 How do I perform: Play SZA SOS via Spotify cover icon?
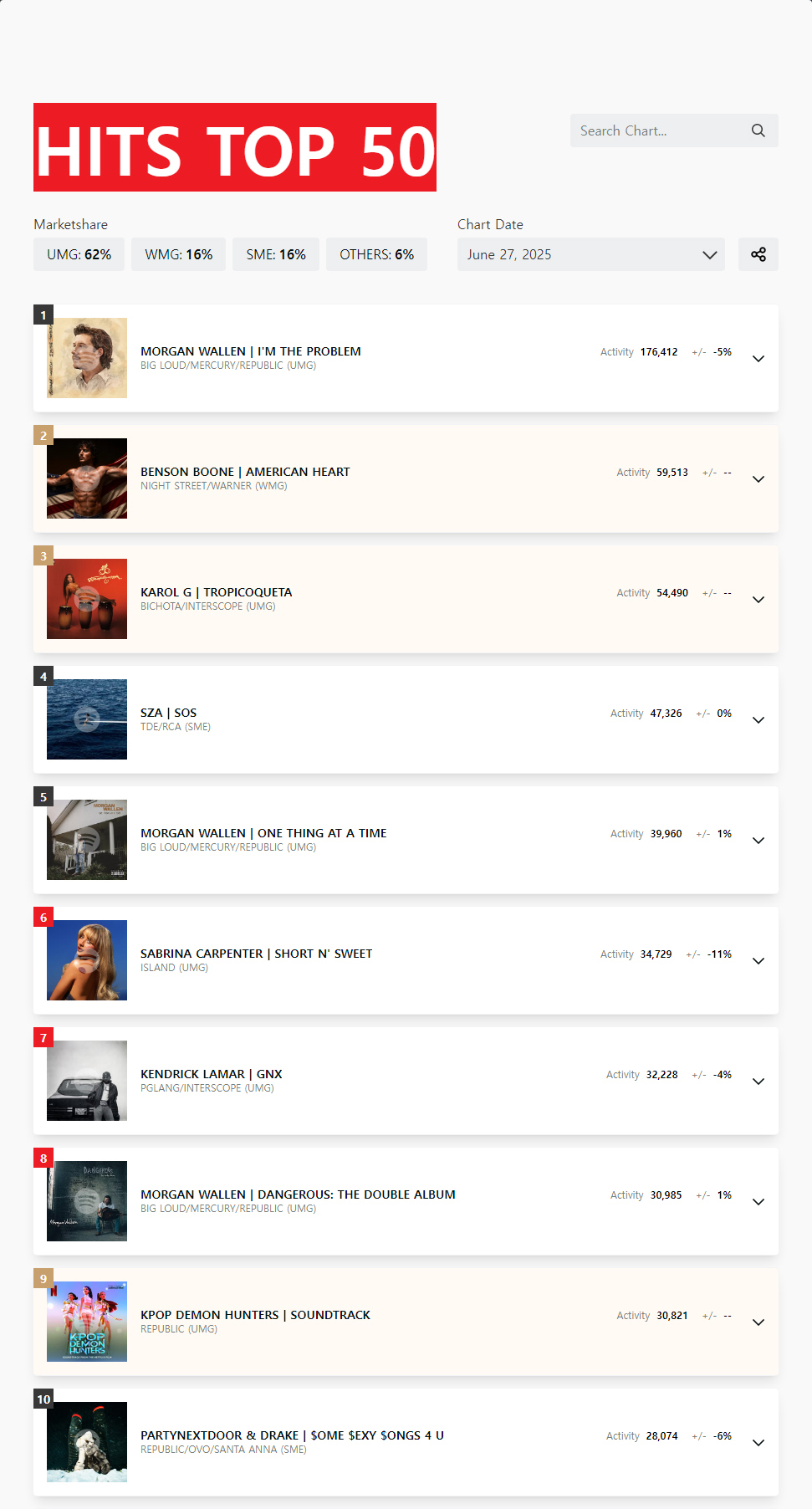pos(87,719)
